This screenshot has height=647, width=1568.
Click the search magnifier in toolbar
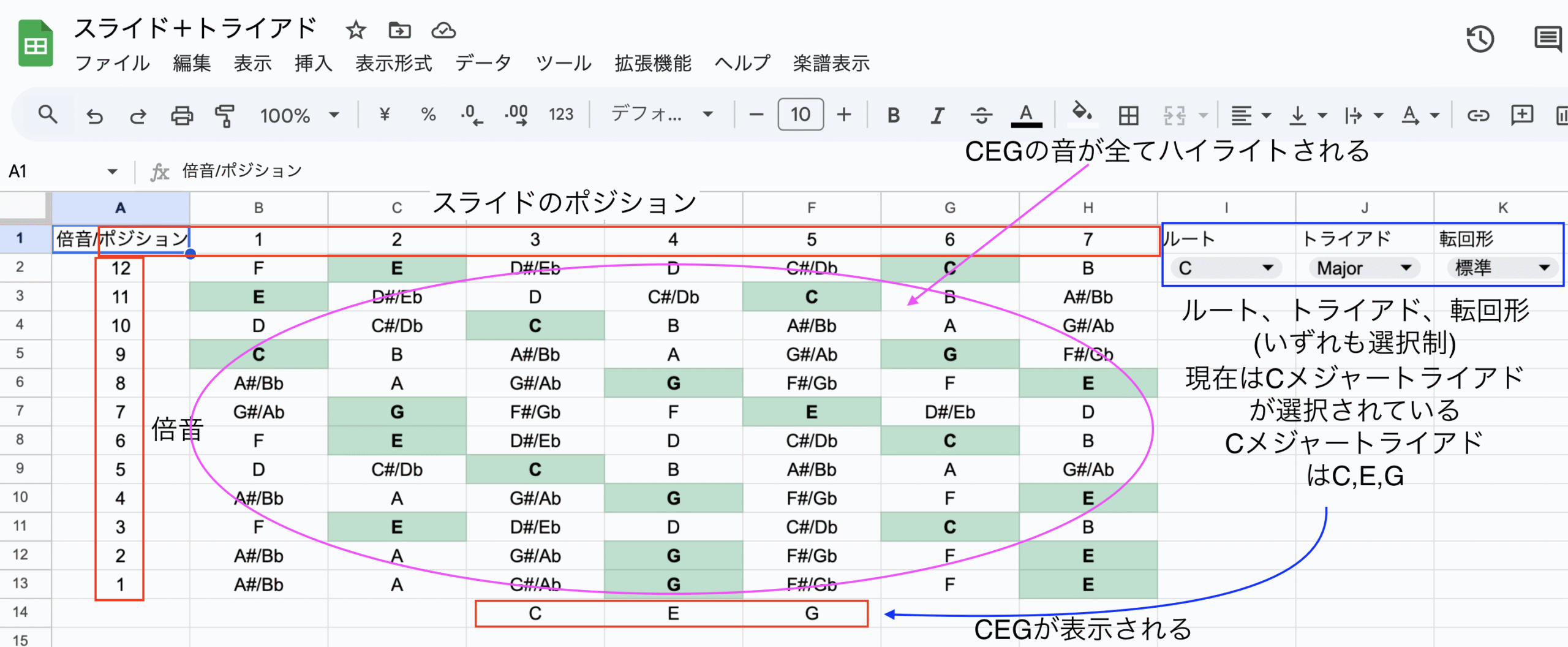click(x=48, y=115)
